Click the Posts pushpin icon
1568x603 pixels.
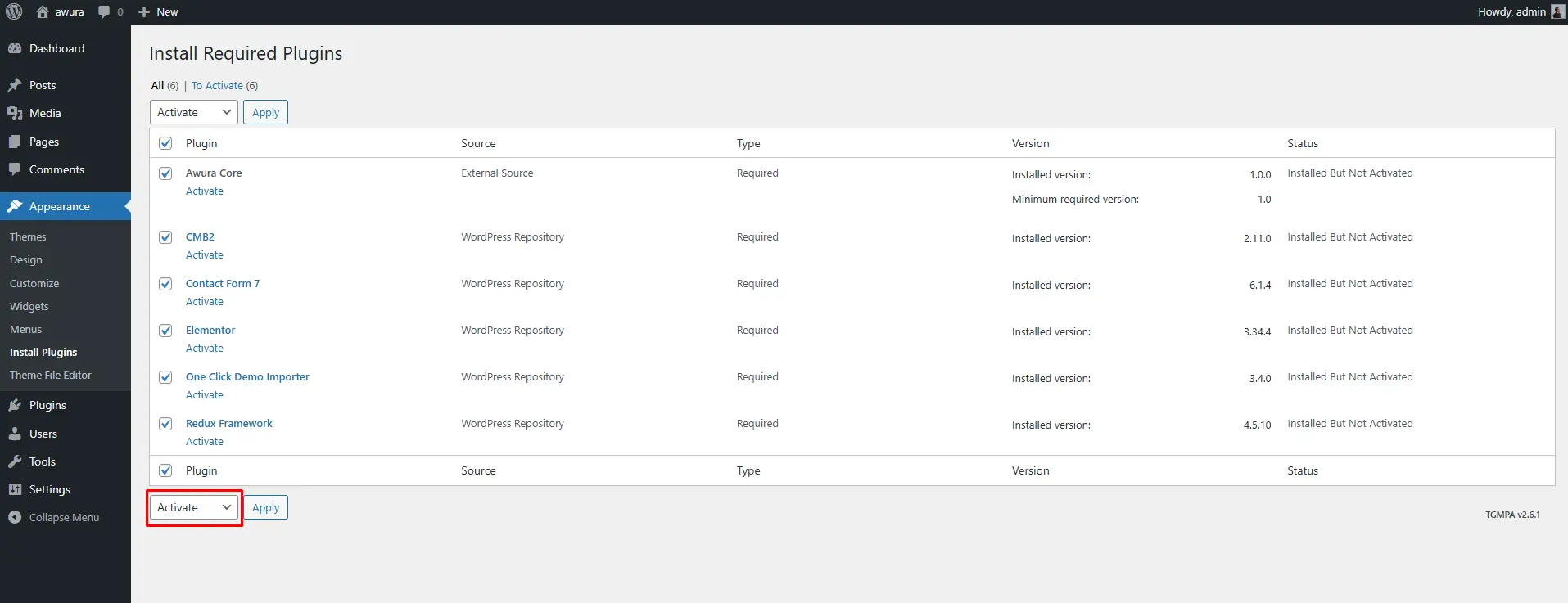15,85
